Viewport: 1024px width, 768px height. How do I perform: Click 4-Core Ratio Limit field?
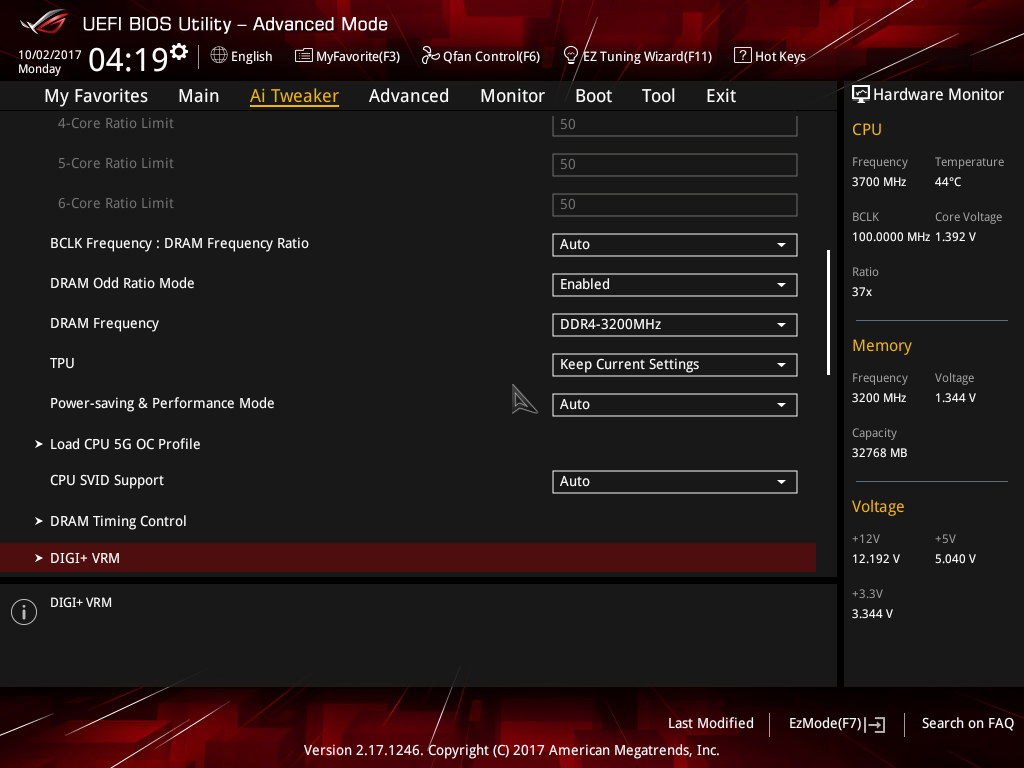point(675,124)
